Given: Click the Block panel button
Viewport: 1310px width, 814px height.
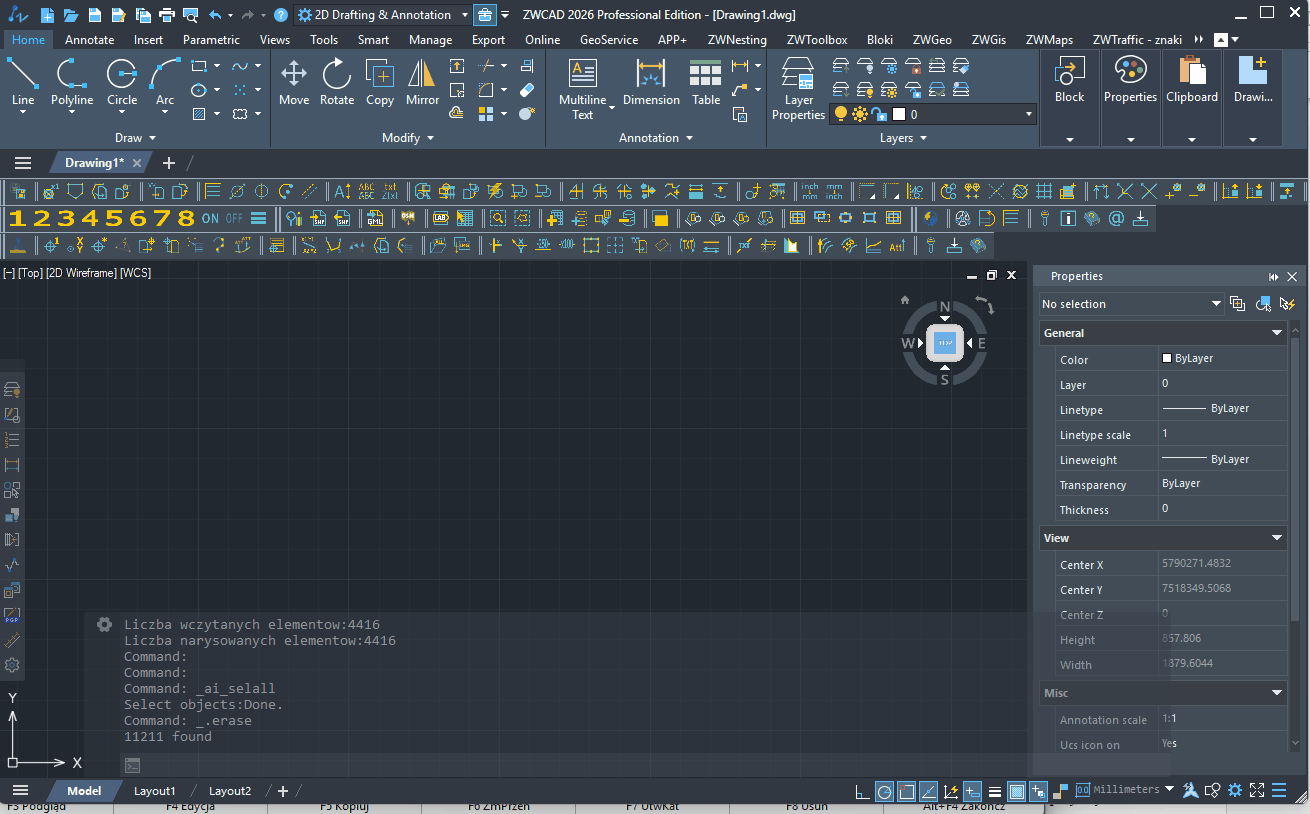Looking at the screenshot, I should click(1069, 80).
